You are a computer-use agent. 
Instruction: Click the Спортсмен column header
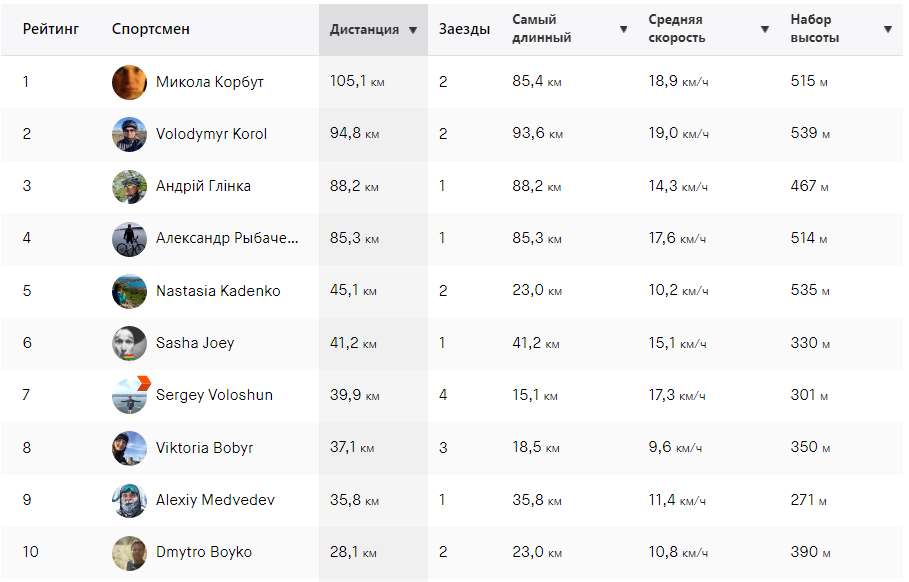tap(151, 29)
